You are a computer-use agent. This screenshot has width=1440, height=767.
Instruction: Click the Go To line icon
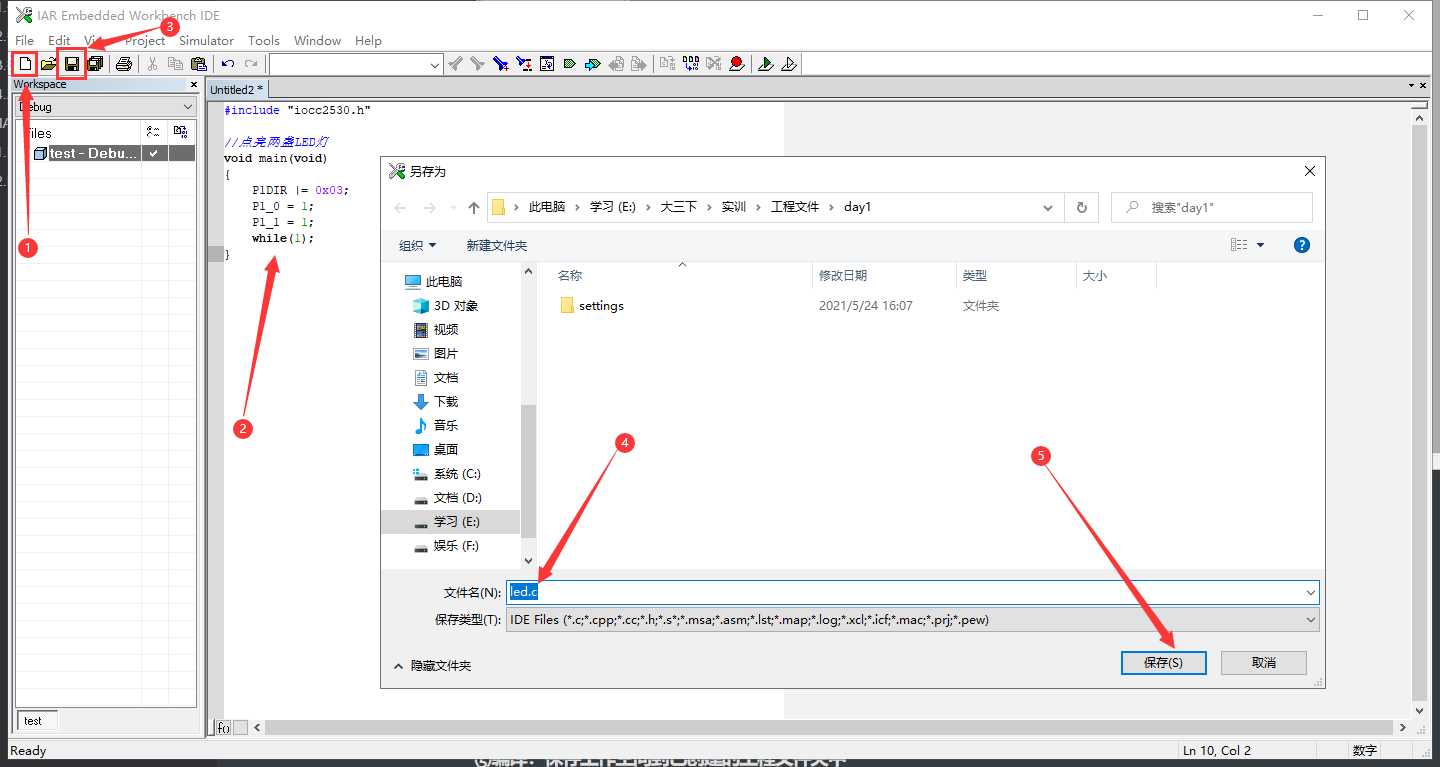pos(547,64)
